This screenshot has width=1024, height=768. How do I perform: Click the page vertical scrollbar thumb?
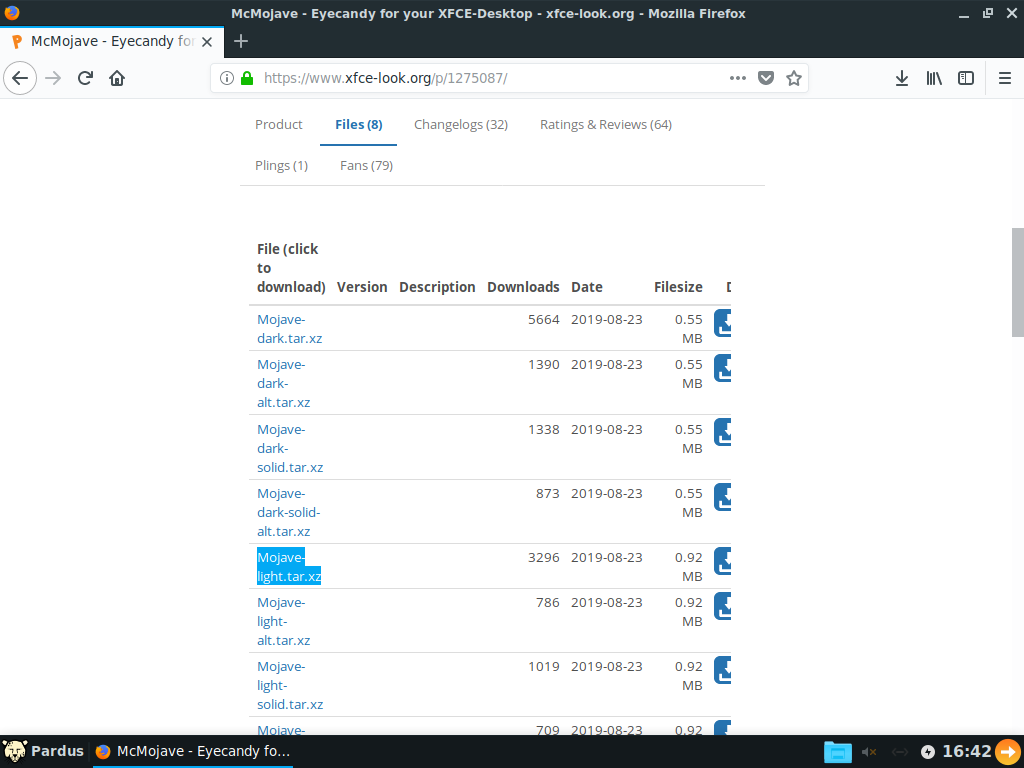[1017, 282]
